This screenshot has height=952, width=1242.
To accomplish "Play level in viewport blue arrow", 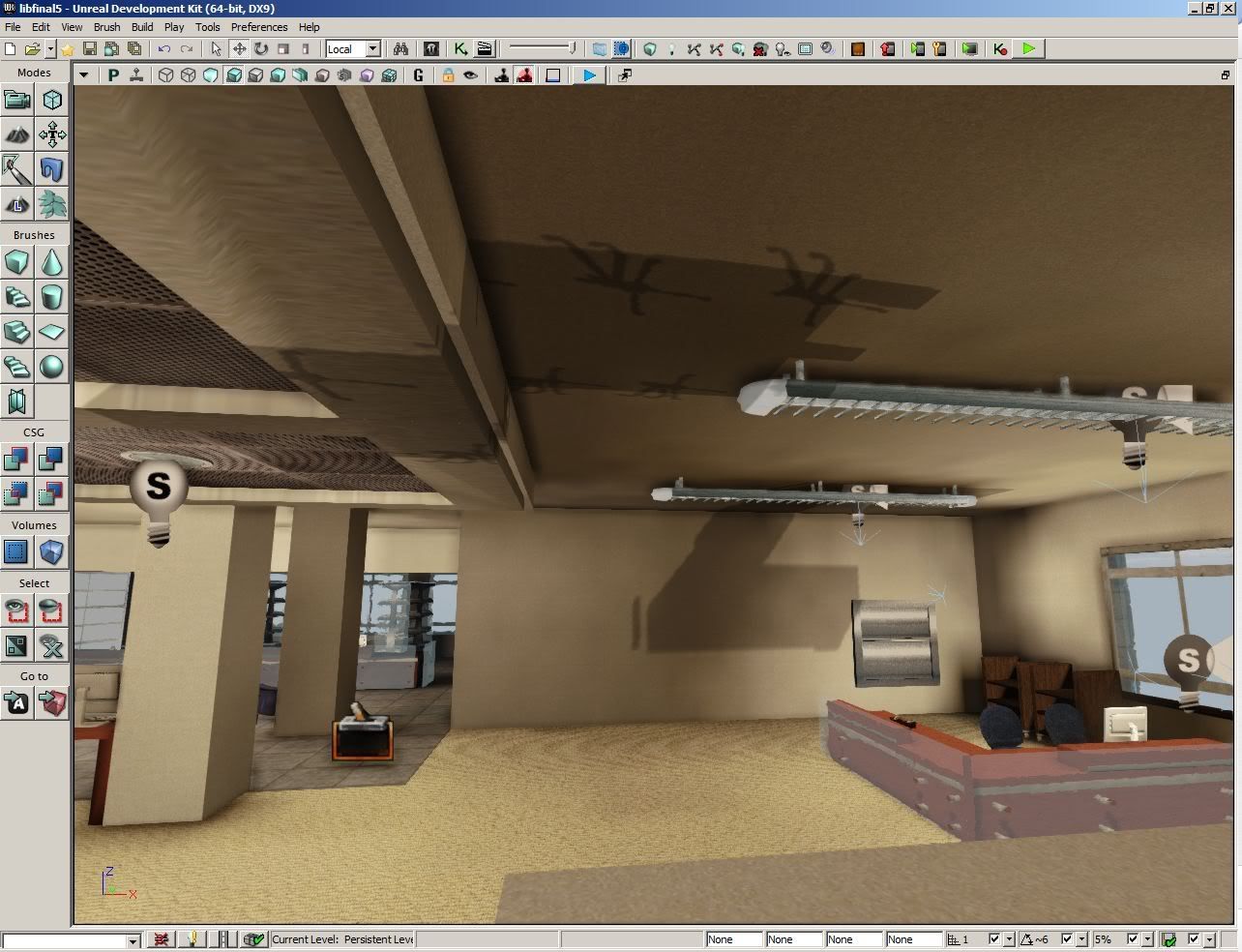I will pos(589,74).
